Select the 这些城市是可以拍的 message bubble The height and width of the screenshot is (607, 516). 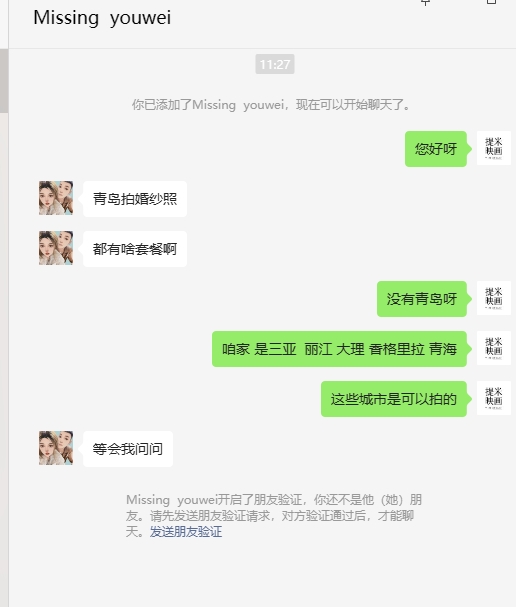coord(394,399)
